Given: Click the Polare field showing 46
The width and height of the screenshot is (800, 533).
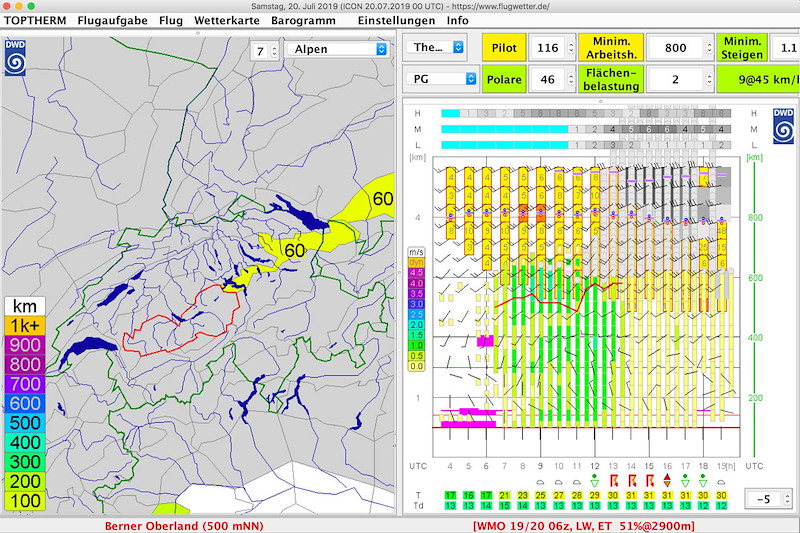Looking at the screenshot, I should tap(547, 80).
